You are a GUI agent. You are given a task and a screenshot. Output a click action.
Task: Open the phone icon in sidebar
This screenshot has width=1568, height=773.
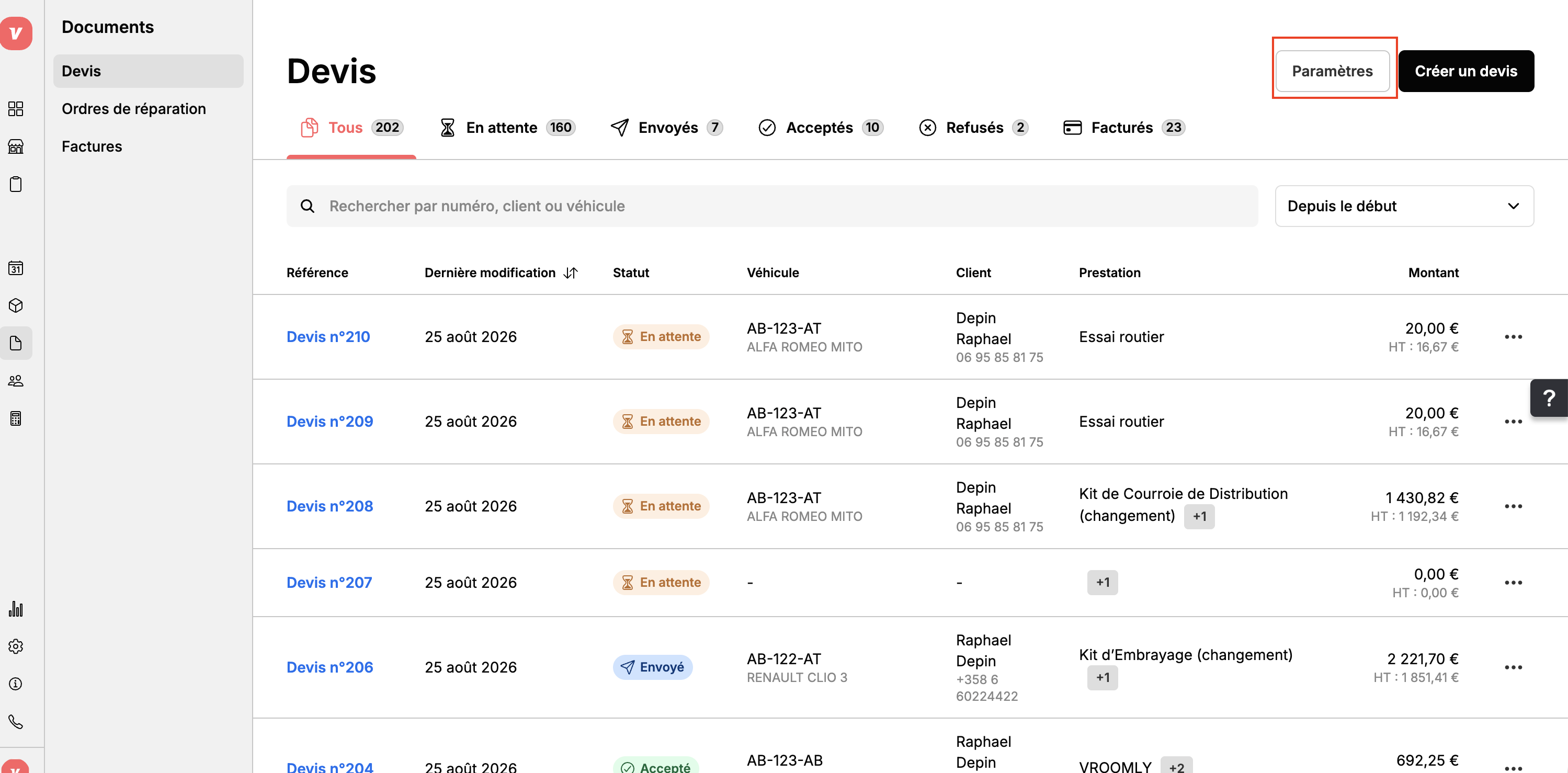click(x=16, y=722)
